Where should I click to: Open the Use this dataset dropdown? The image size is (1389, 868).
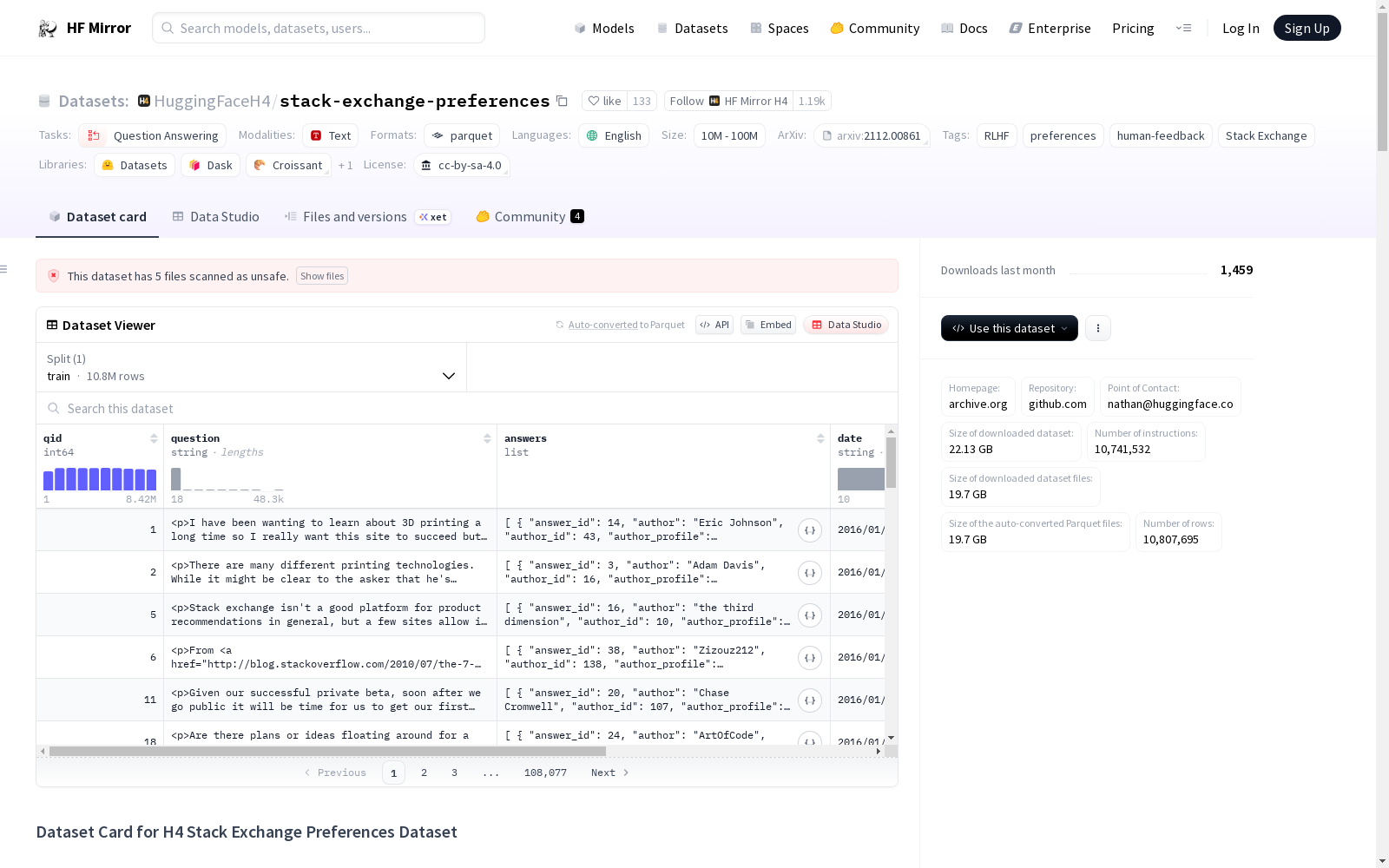tap(1010, 328)
